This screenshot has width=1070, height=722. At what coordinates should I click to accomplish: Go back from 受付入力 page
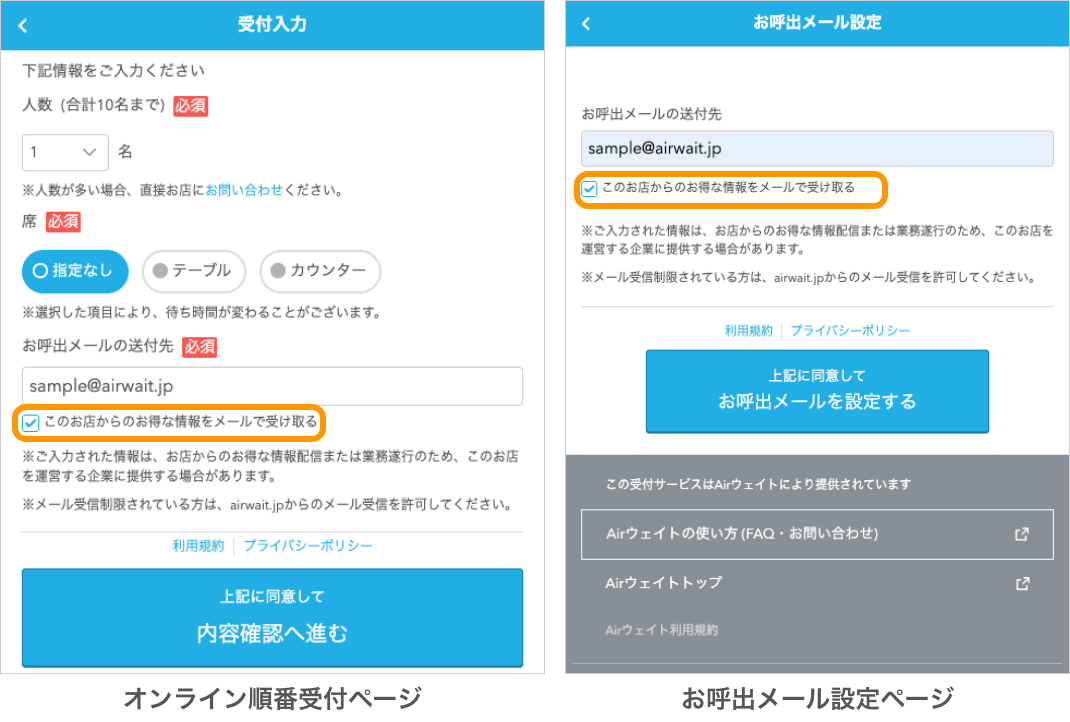pos(23,26)
